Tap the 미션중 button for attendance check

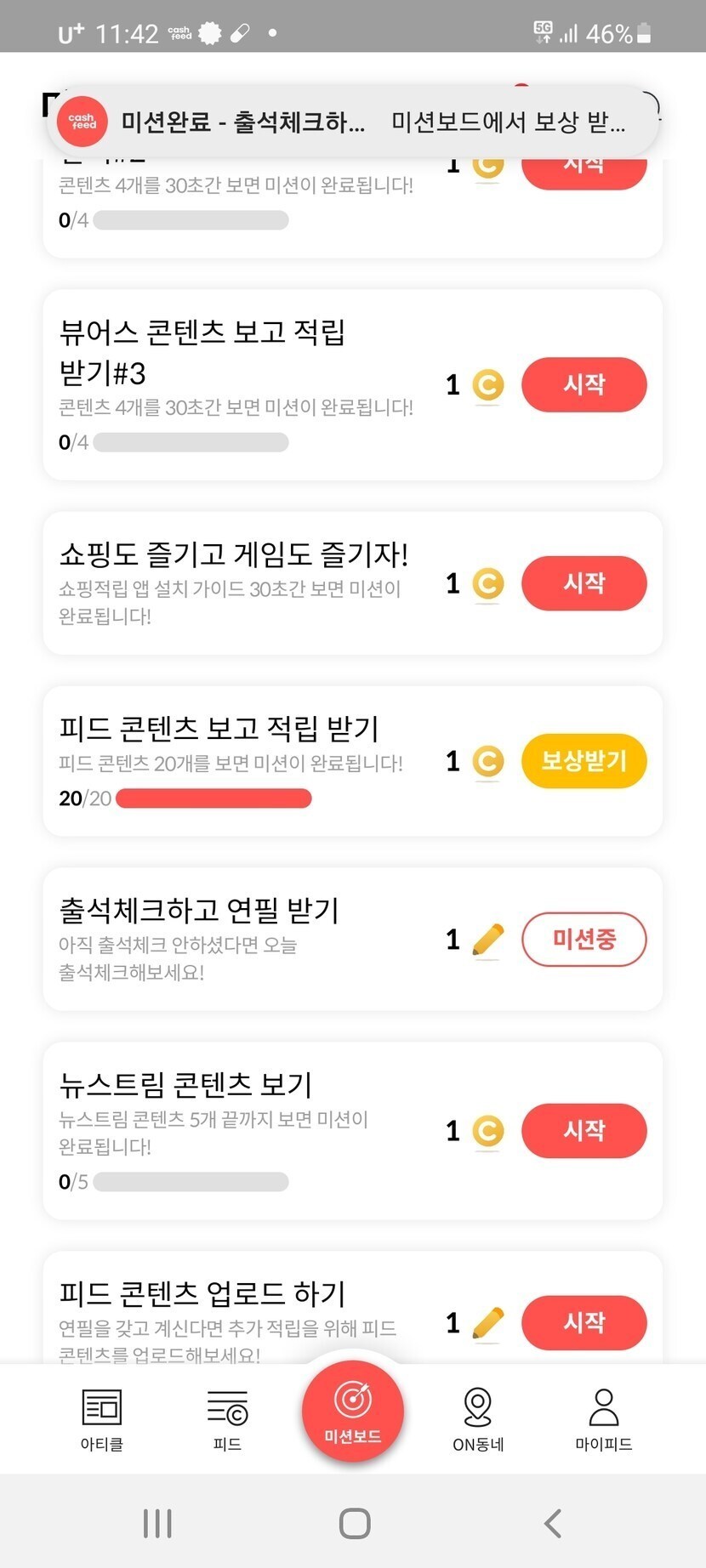pos(584,940)
